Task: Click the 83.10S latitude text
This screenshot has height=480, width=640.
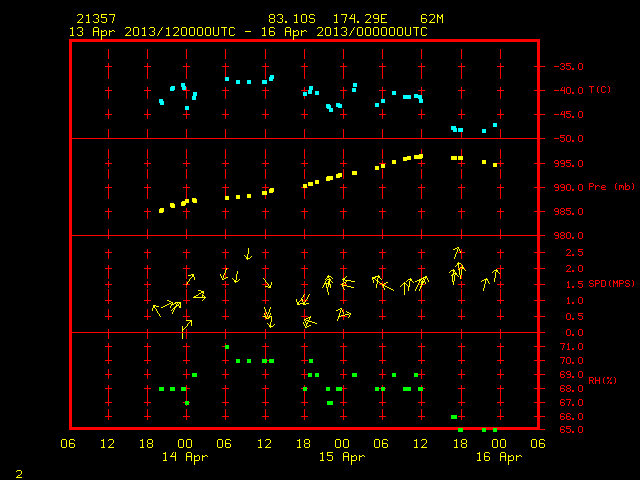Action: (x=292, y=19)
